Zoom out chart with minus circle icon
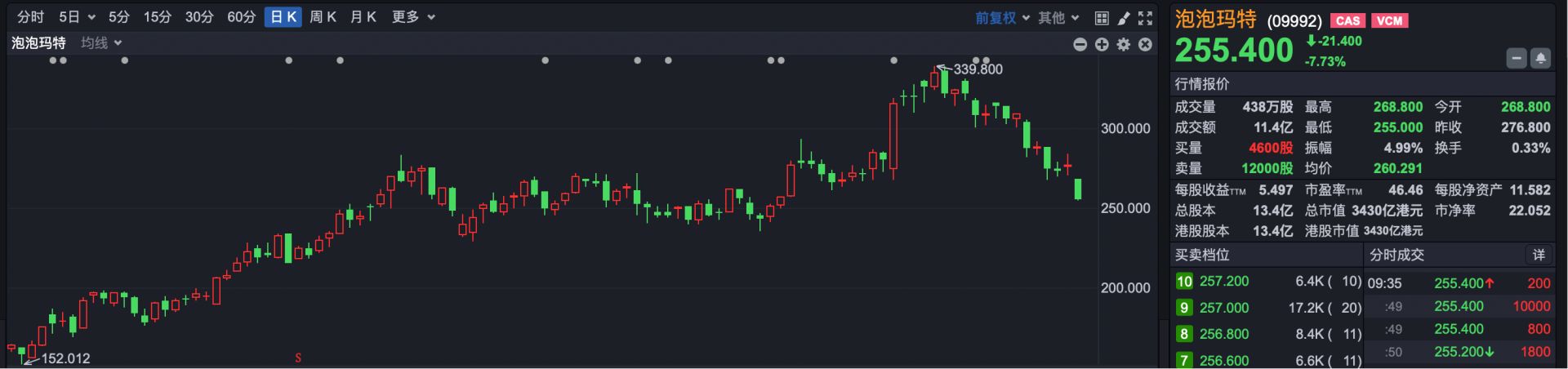 1080,44
